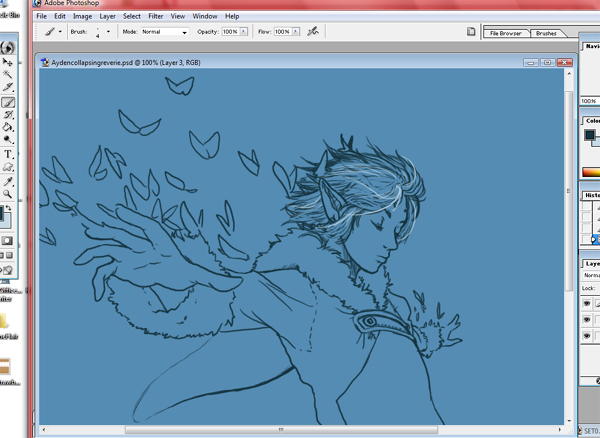
Task: Toggle visibility of the bottom layer eye
Action: tap(587, 335)
